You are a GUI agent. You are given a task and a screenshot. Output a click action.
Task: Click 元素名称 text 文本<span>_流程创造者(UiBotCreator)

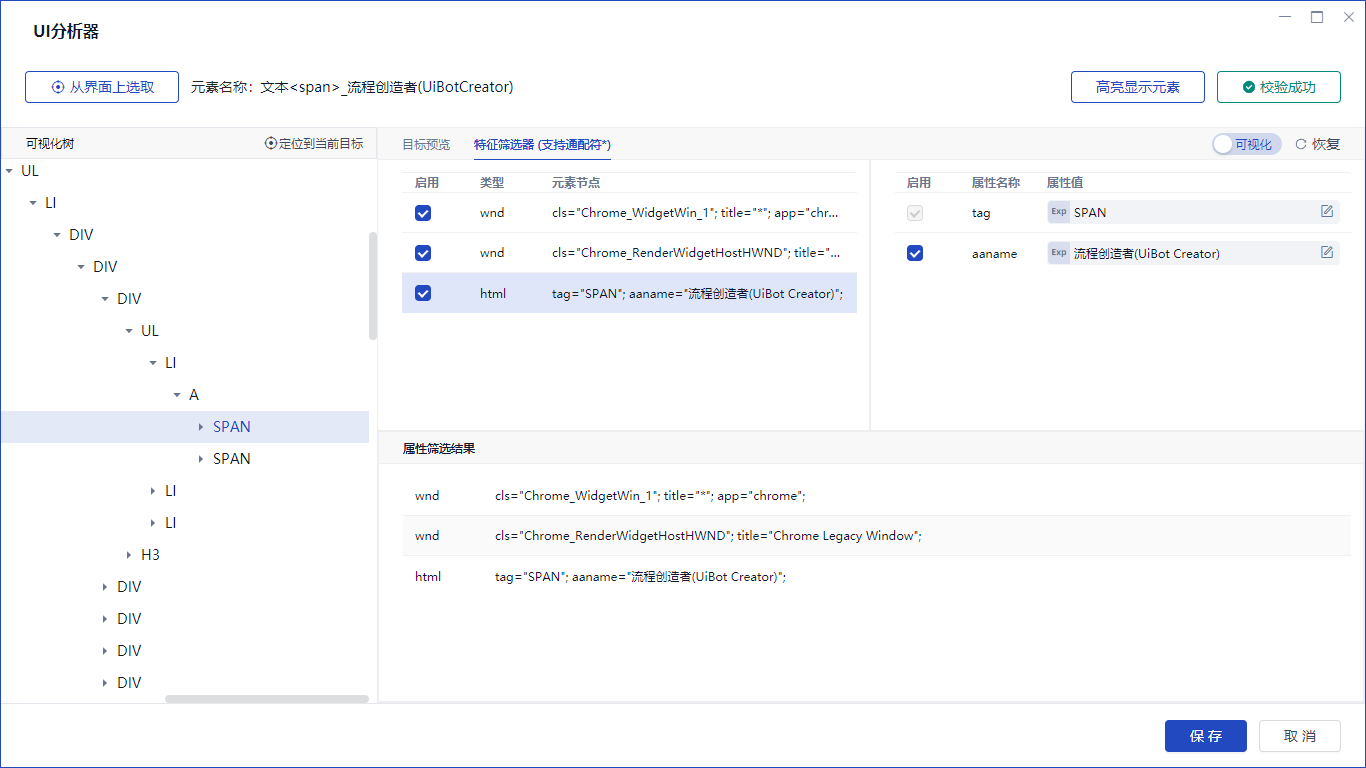[387, 87]
